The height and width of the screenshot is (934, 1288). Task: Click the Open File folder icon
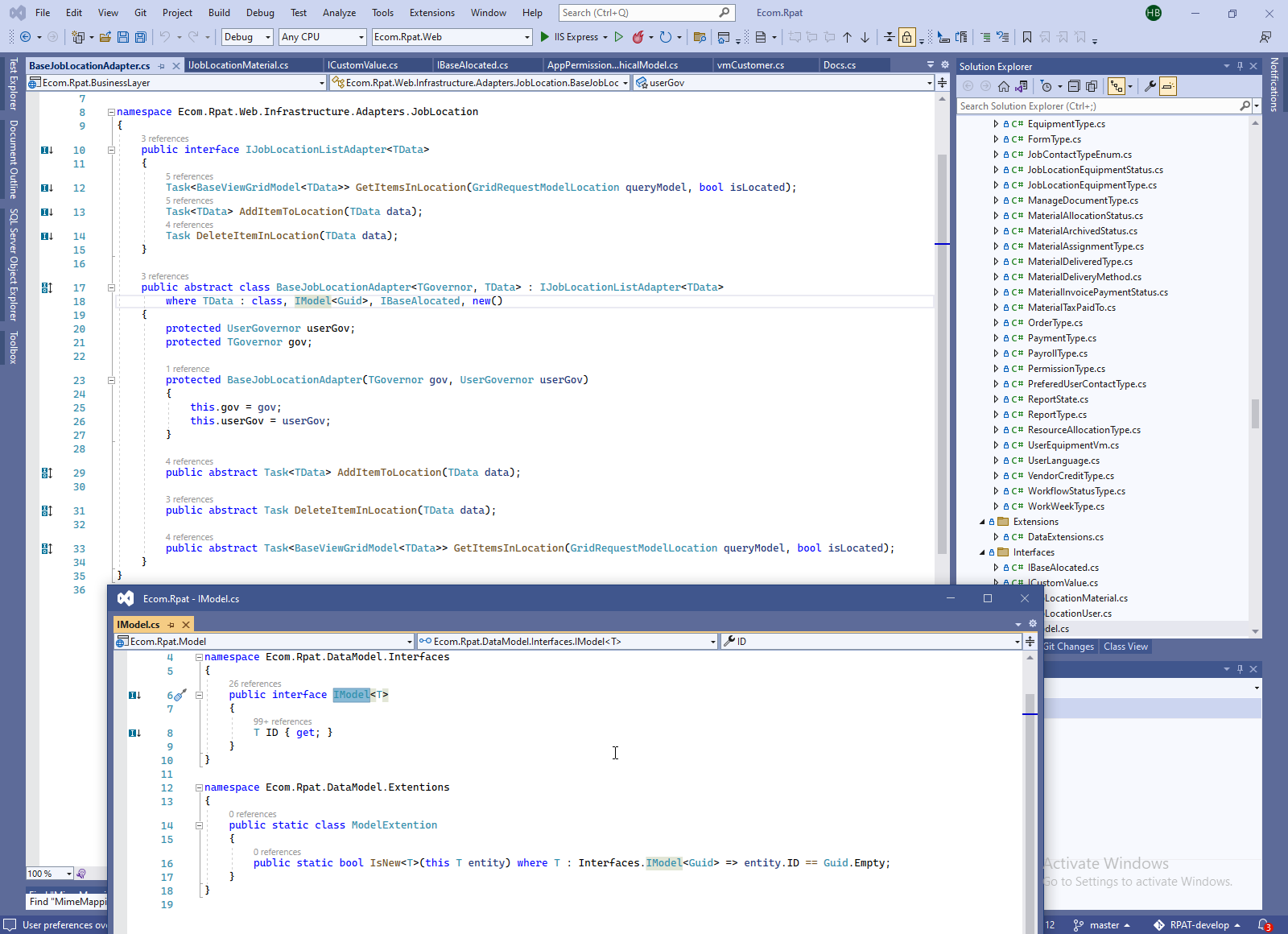click(x=105, y=37)
